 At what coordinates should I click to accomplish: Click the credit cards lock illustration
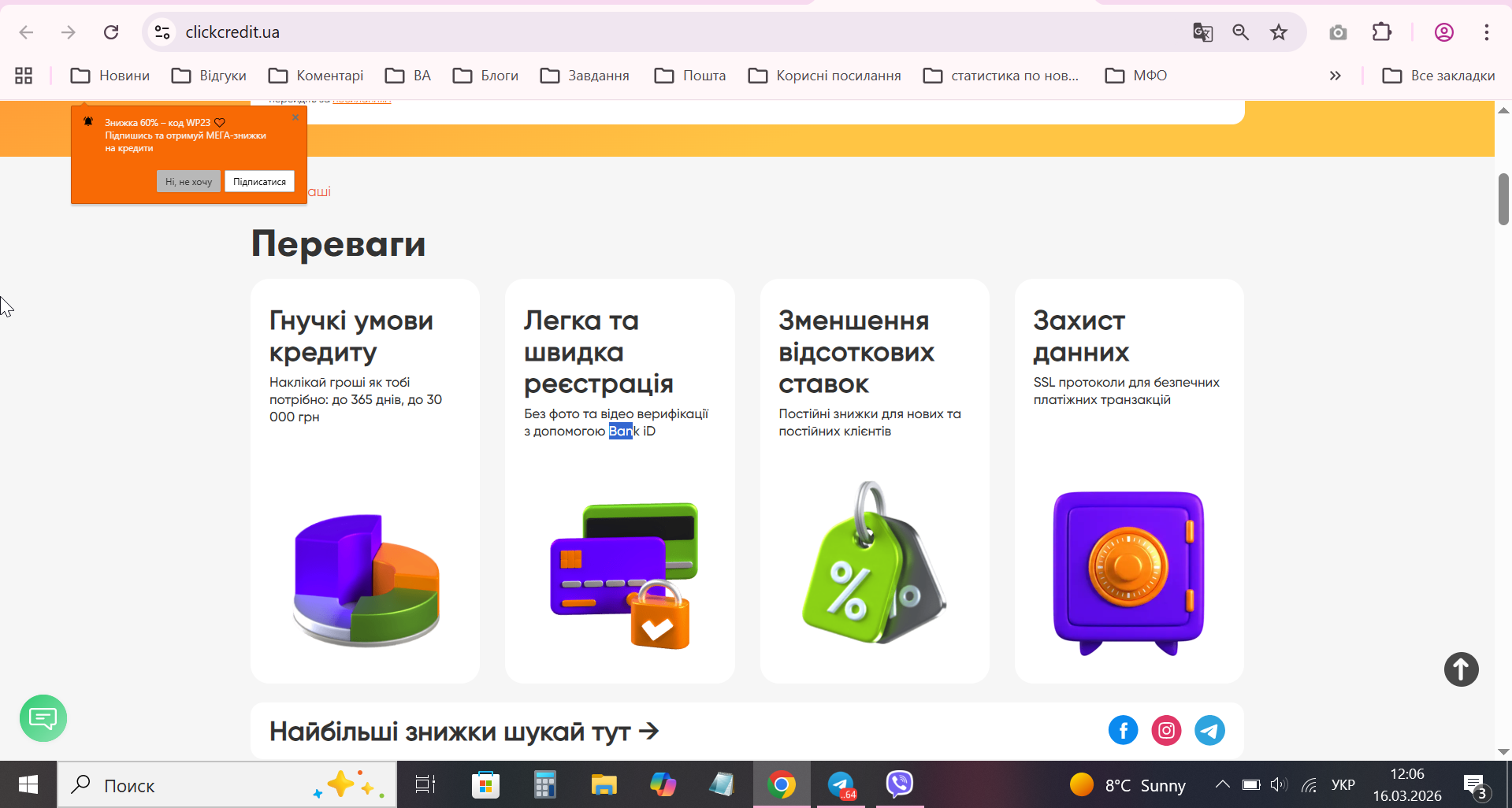point(624,576)
